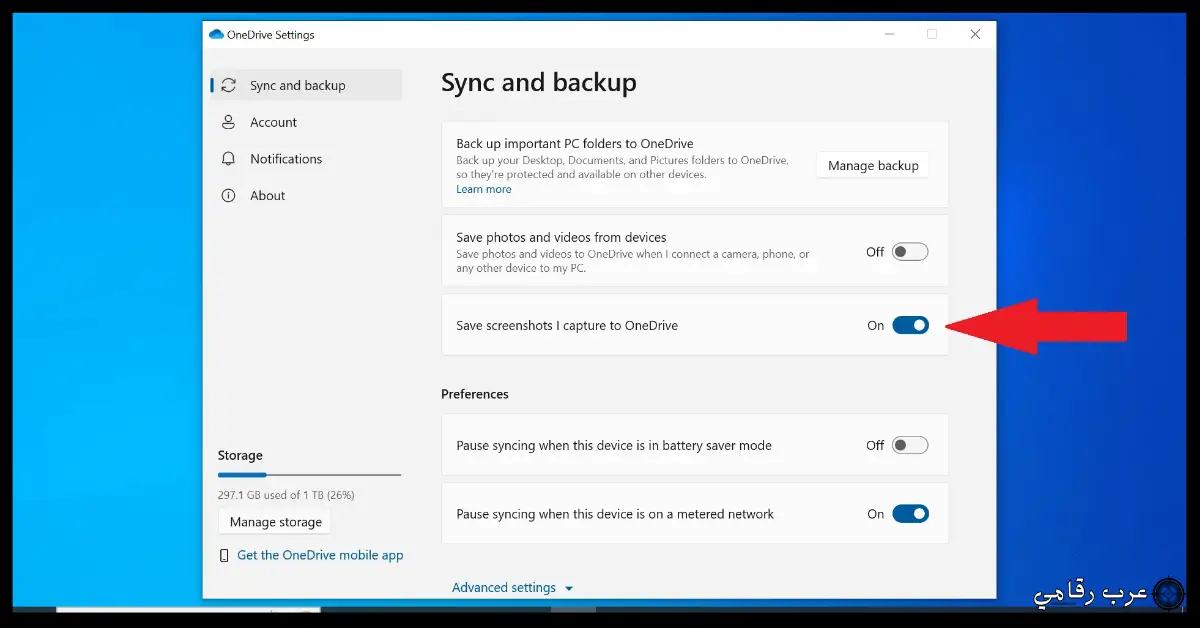Open the Notifications section
This screenshot has width=1200, height=628.
(307, 159)
